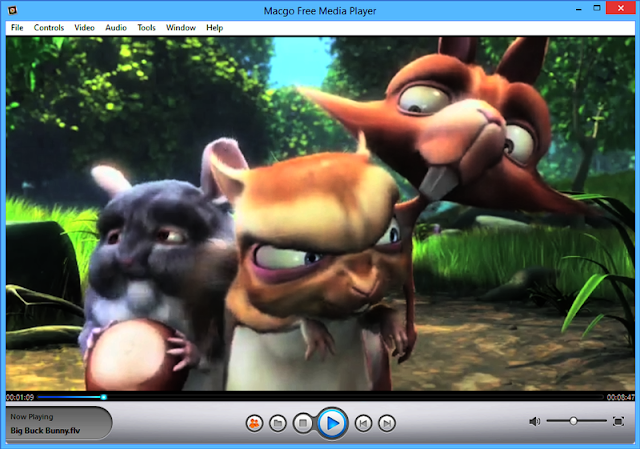Open the Help menu
The width and height of the screenshot is (640, 449).
coord(215,28)
